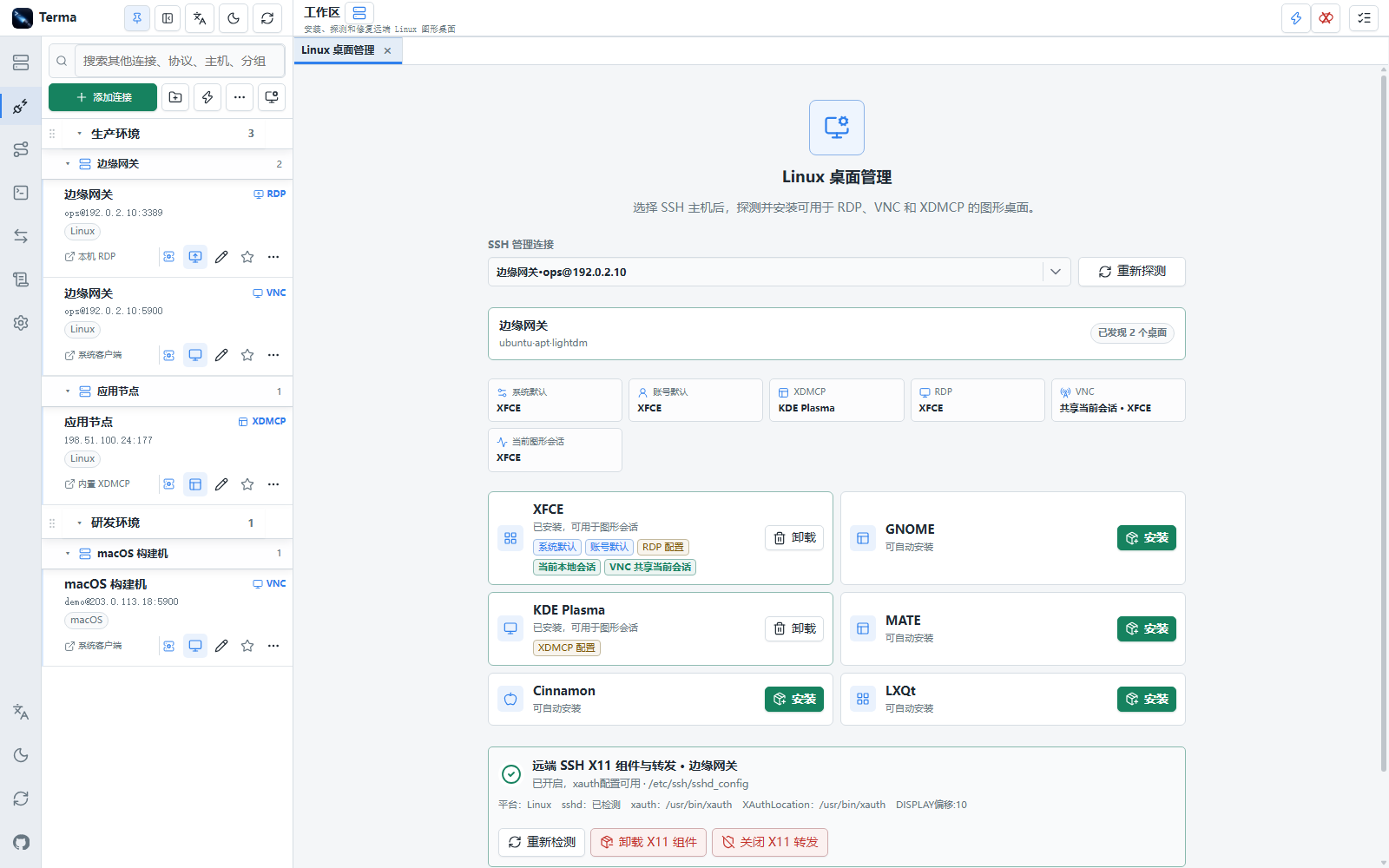Image resolution: width=1389 pixels, height=868 pixels.
Task: Open the terminal icon in the sidebar
Action: 21,193
